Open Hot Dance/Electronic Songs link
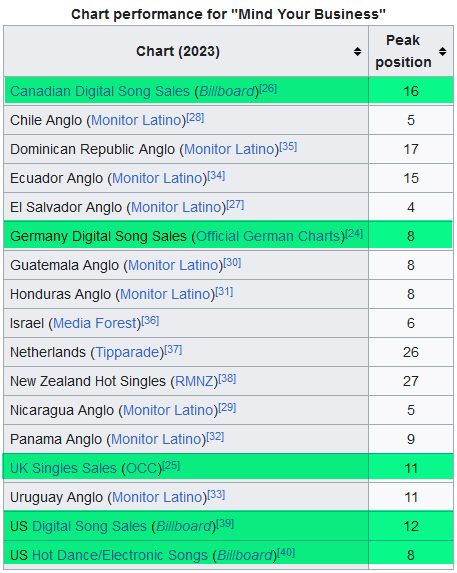The width and height of the screenshot is (457, 573). [x=120, y=555]
